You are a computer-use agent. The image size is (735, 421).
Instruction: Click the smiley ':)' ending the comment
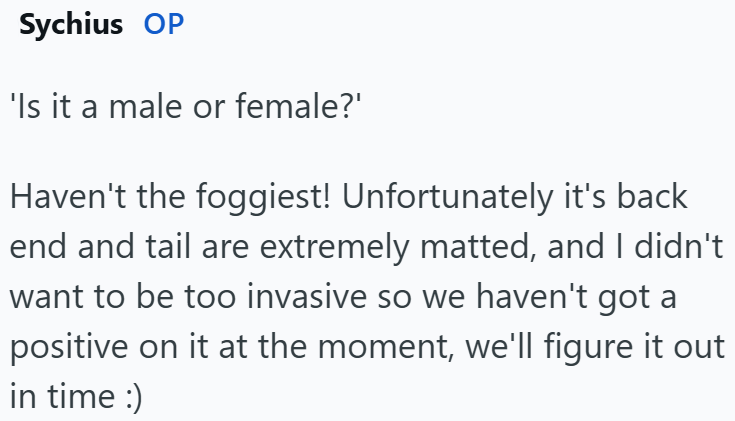coord(130,396)
